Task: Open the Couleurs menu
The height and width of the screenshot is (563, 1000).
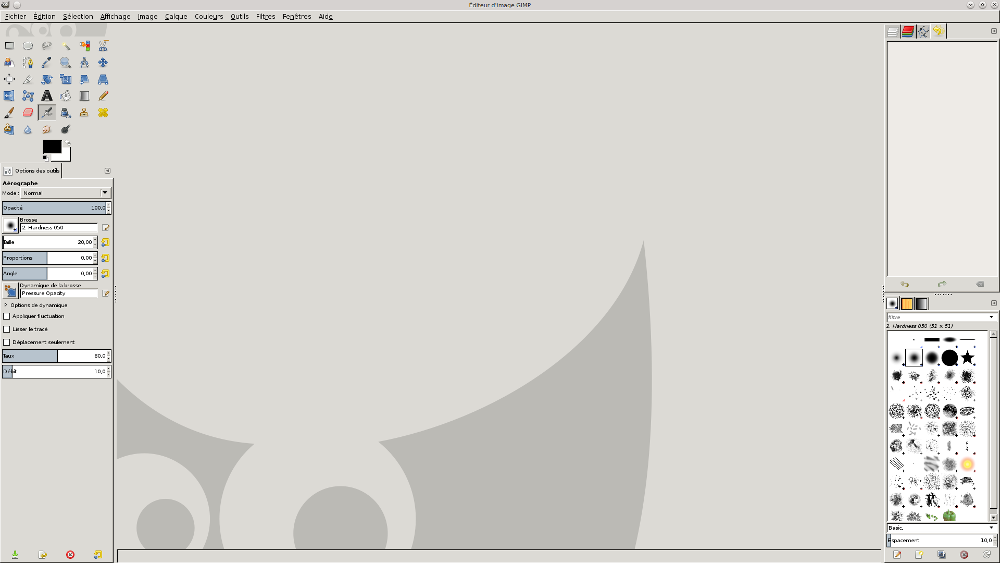Action: pos(209,17)
